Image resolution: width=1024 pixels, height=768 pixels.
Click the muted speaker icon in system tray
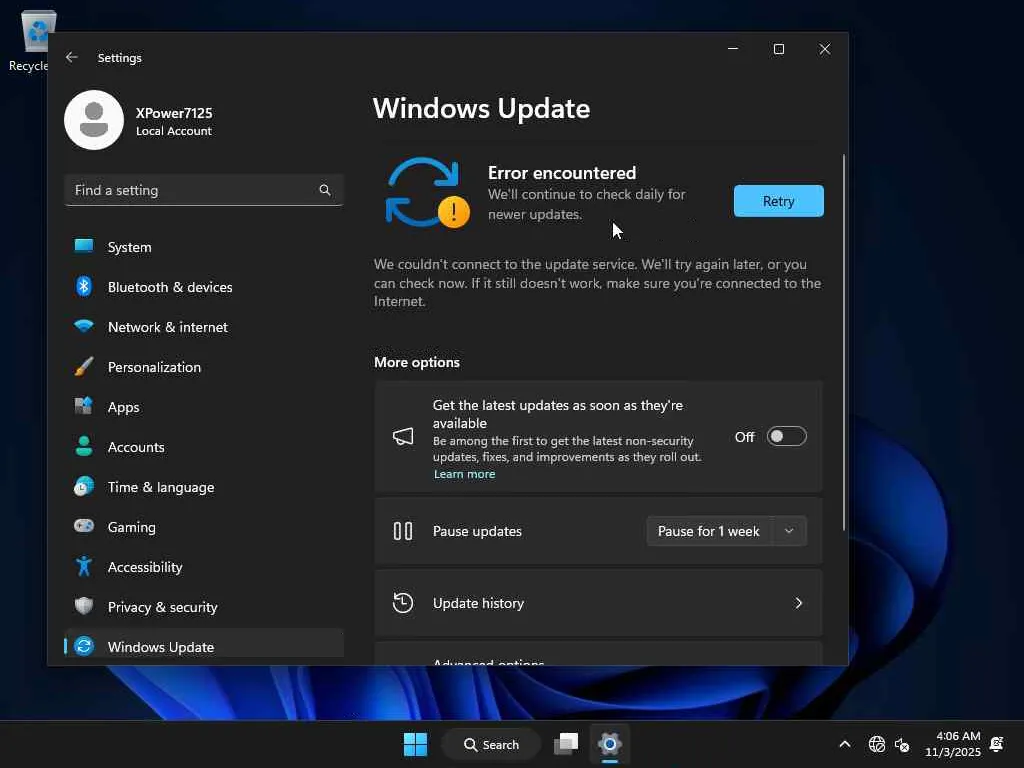tap(902, 744)
